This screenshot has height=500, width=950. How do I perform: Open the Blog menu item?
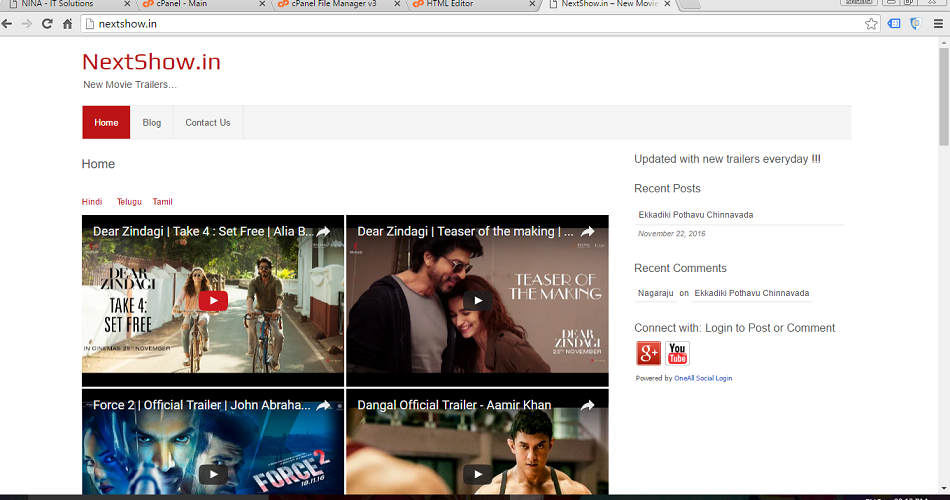click(x=151, y=123)
